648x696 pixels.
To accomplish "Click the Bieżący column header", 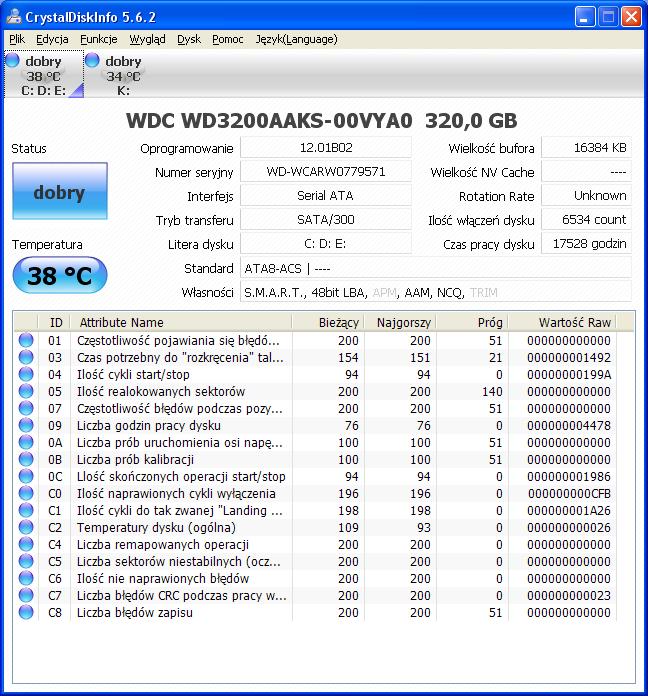I will [328, 322].
